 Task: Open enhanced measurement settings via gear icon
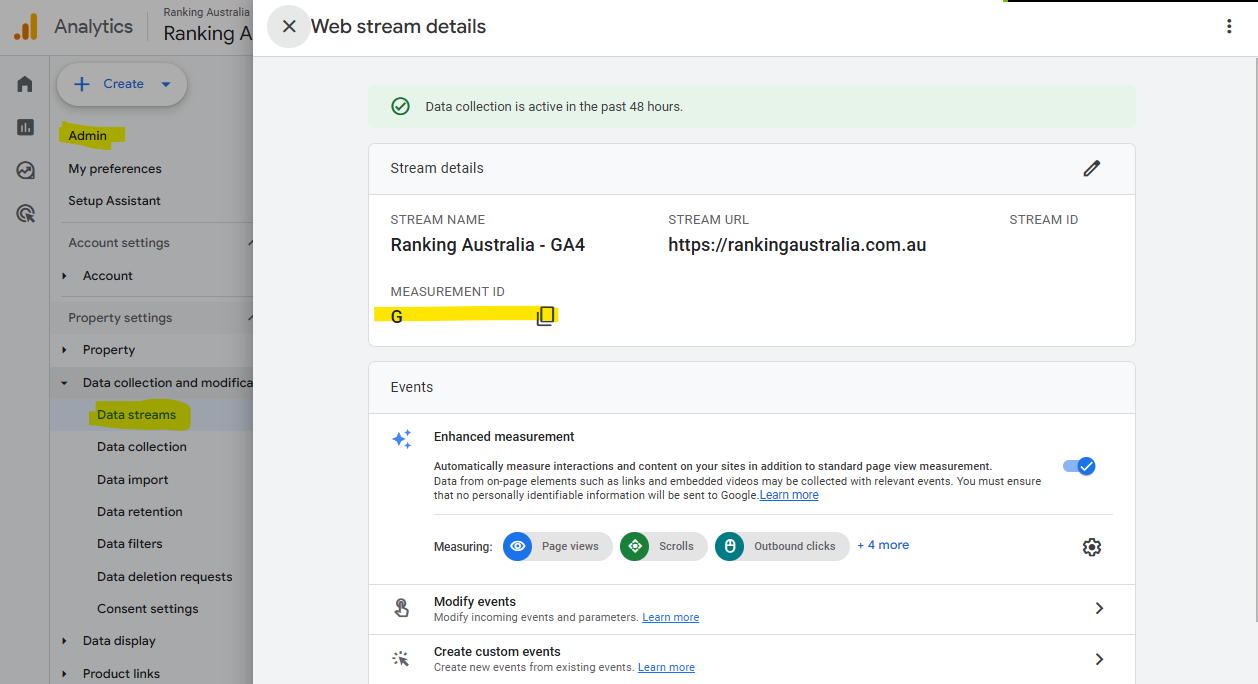click(x=1092, y=547)
